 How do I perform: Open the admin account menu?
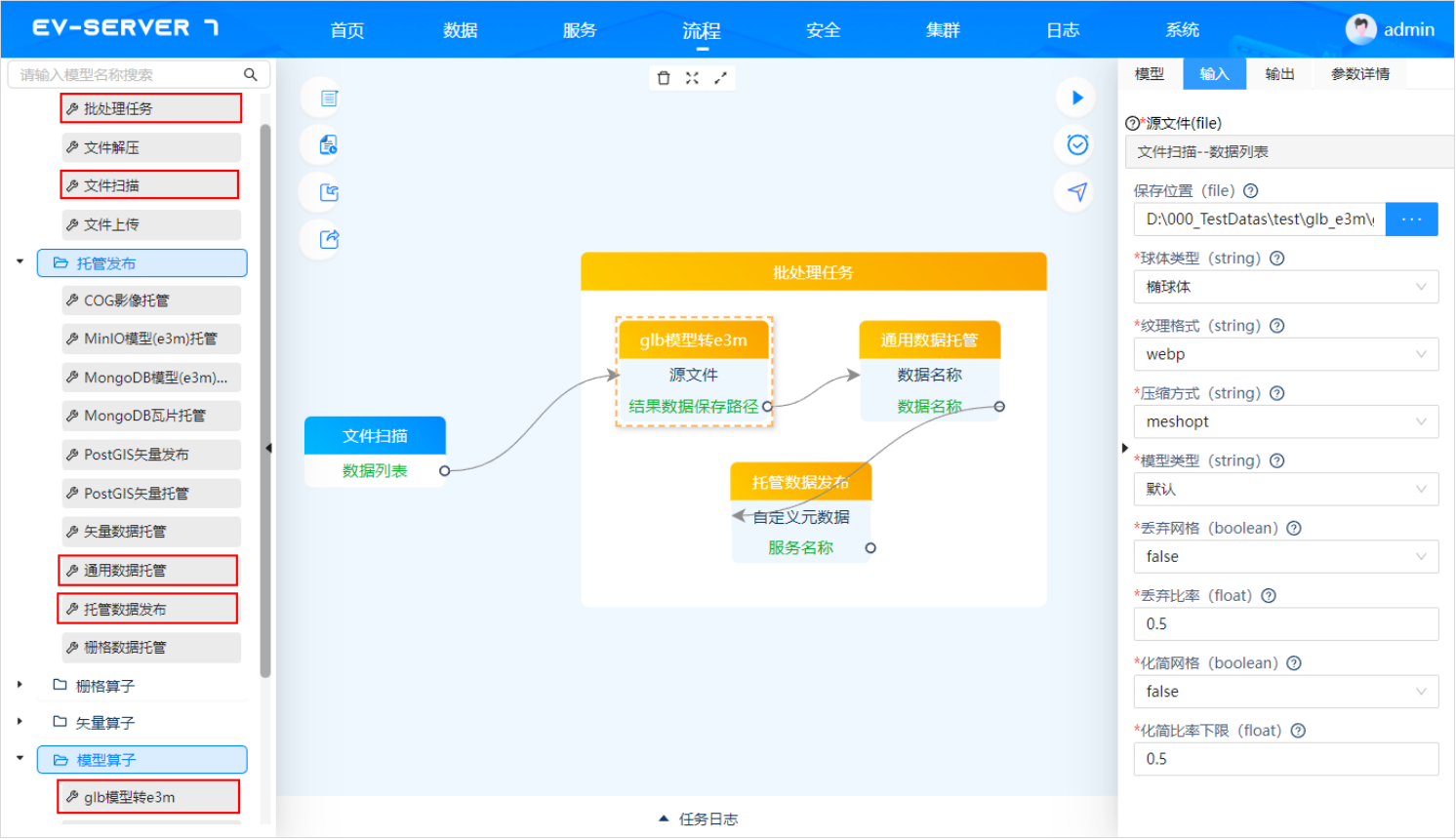pyautogui.click(x=1390, y=28)
